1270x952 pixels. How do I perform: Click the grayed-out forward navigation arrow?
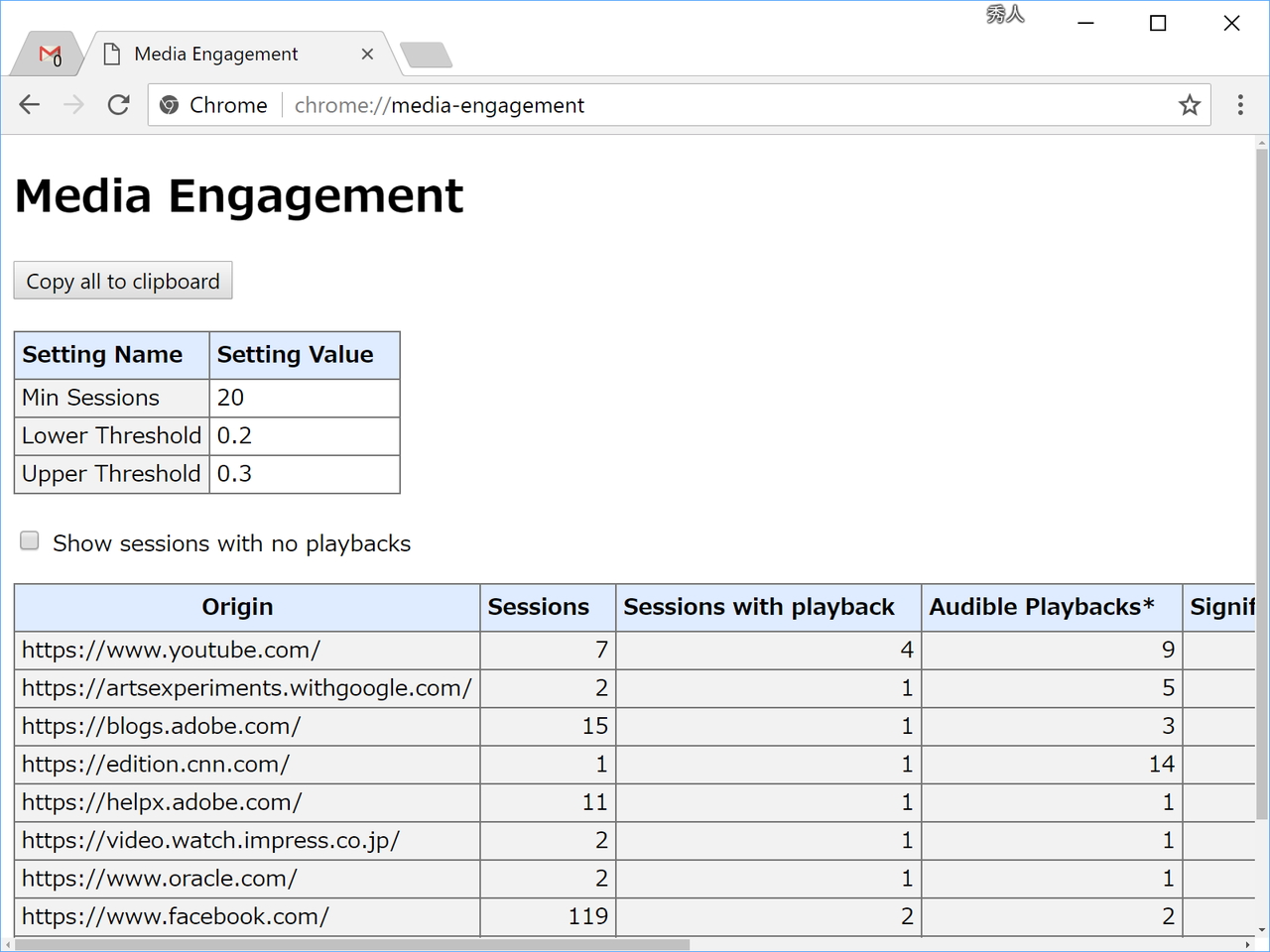tap(73, 104)
